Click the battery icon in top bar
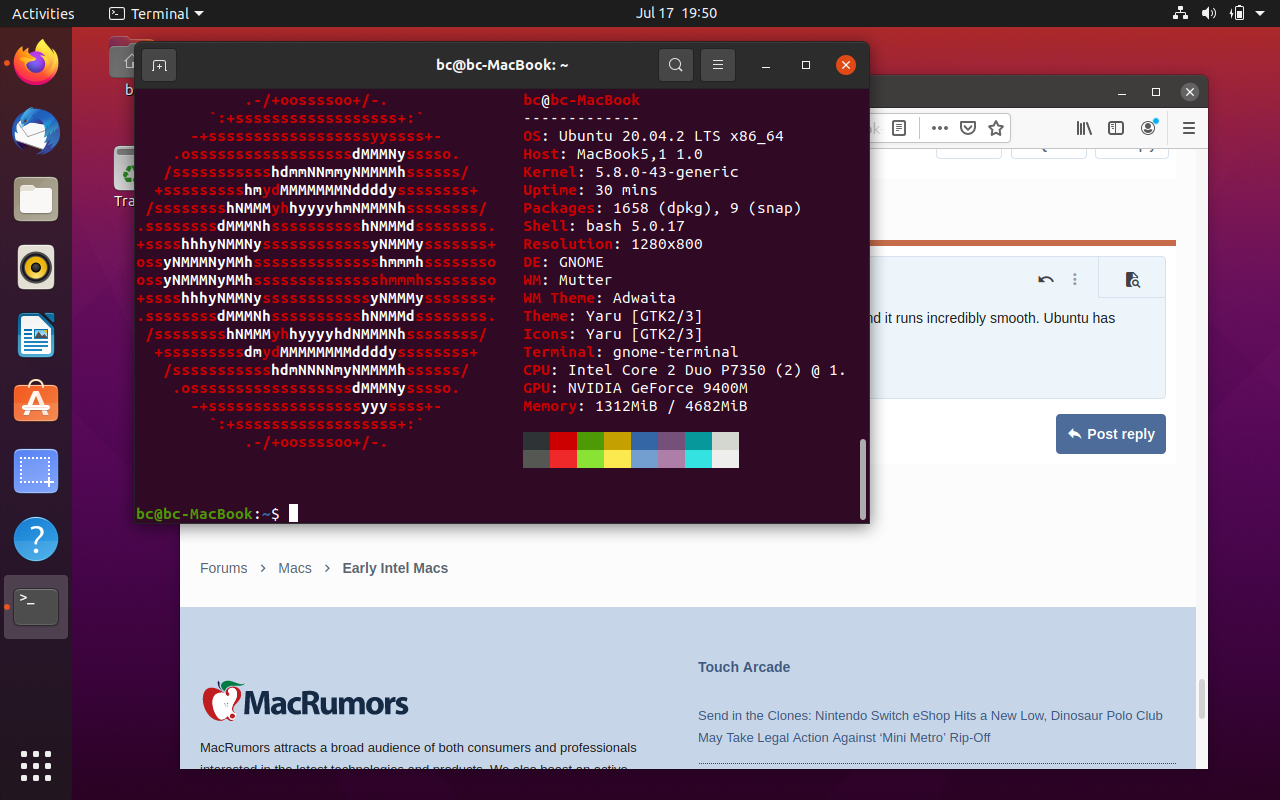Image resolution: width=1280 pixels, height=800 pixels. [1238, 13]
